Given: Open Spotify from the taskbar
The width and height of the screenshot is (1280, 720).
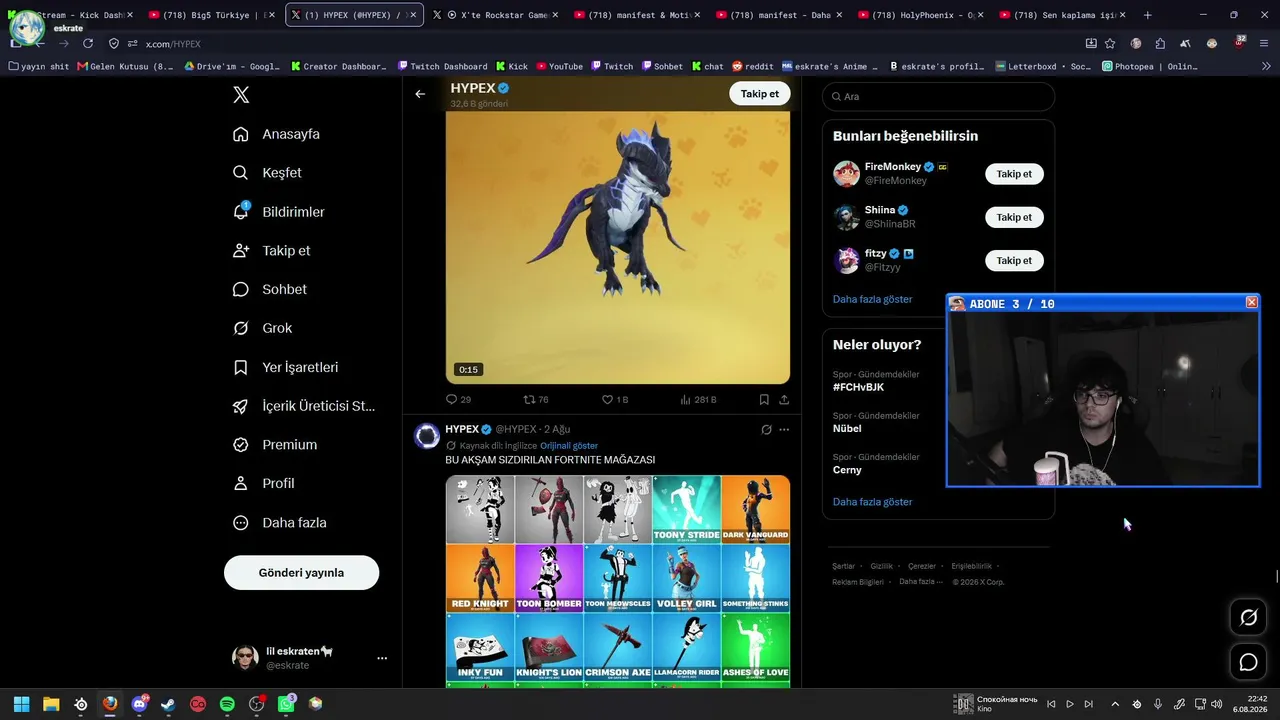Looking at the screenshot, I should 227,704.
